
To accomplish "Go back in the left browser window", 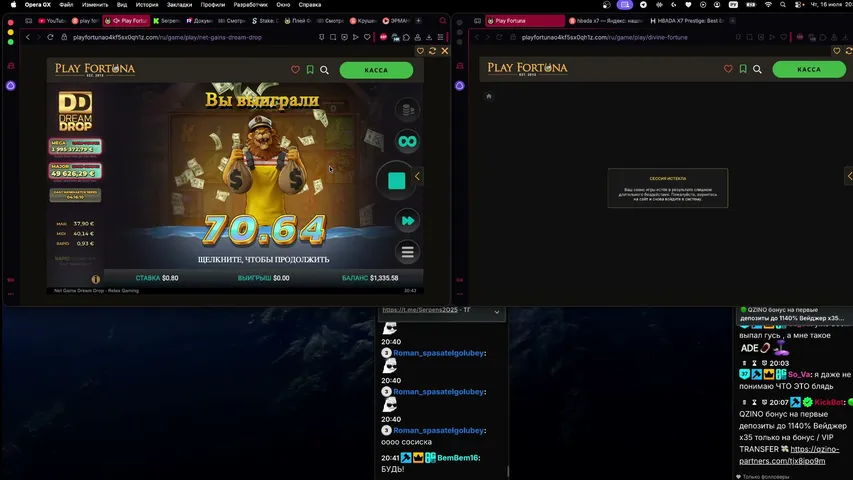I will point(28,38).
